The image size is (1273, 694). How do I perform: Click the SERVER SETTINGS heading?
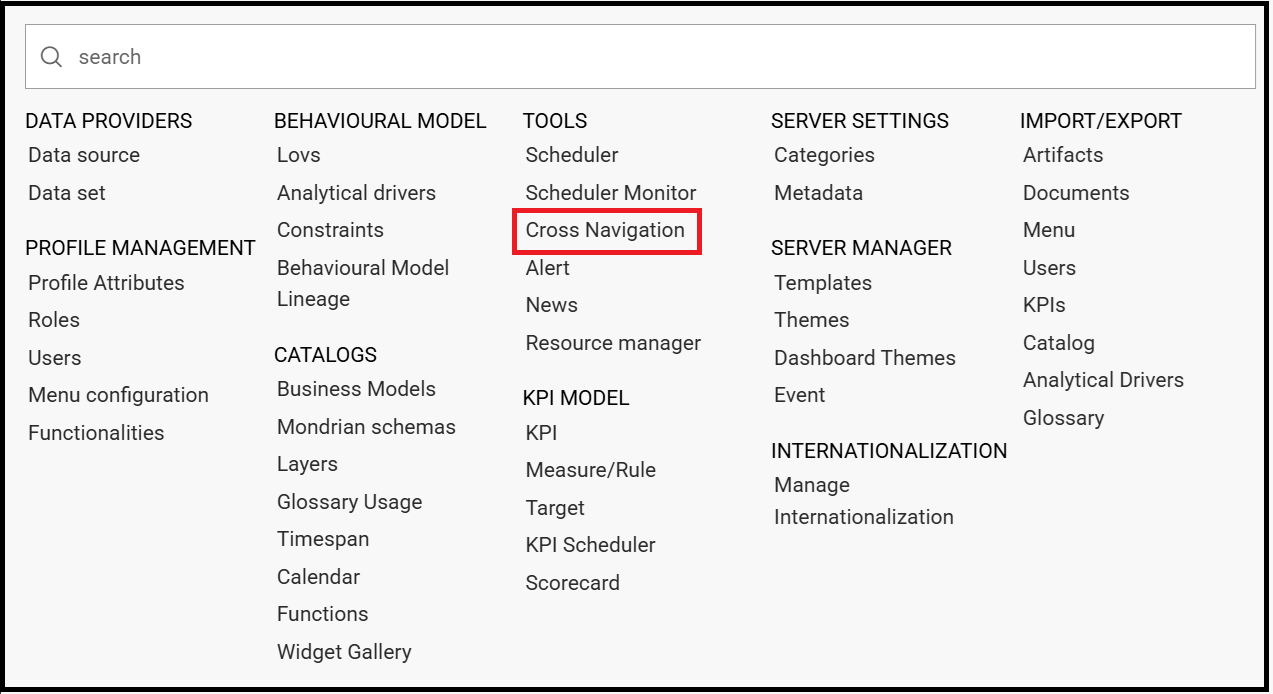(860, 121)
